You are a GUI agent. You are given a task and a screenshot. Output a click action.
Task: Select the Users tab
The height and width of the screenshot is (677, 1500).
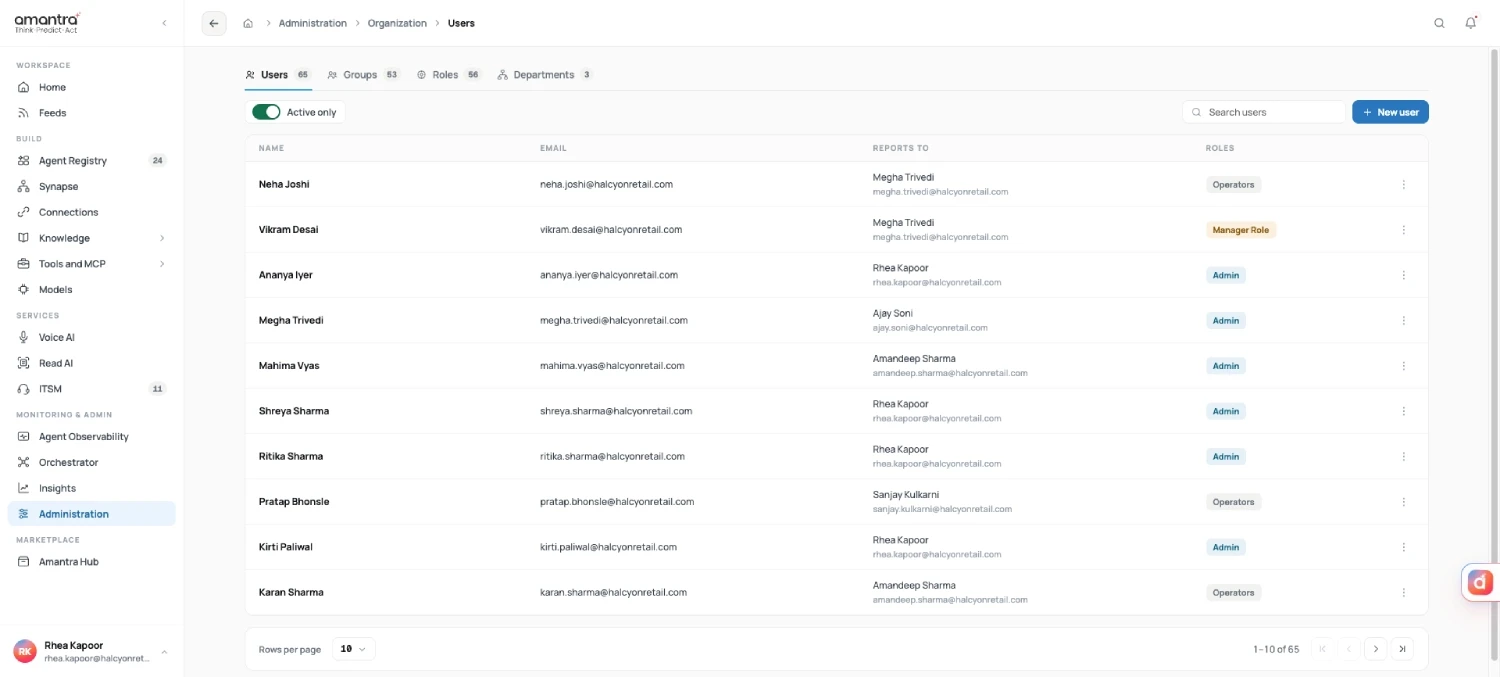pyautogui.click(x=278, y=75)
